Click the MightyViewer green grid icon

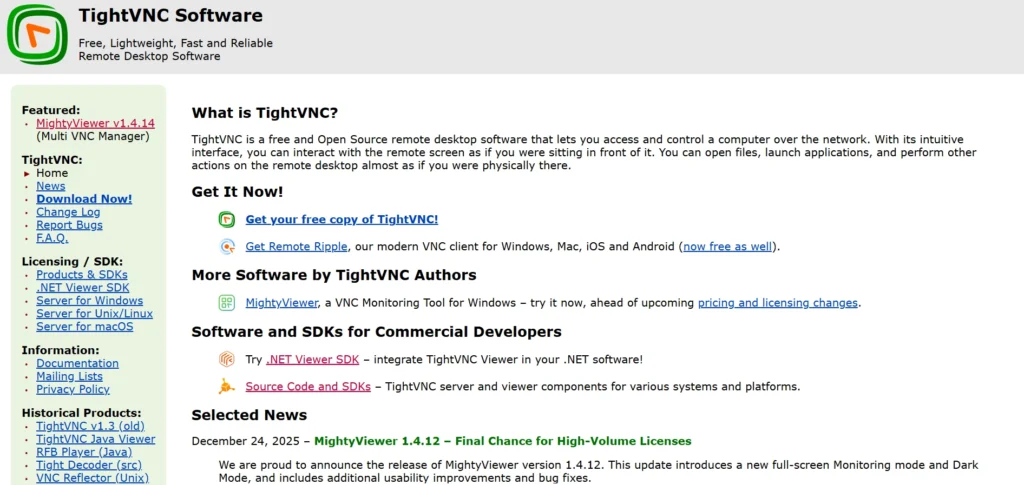coord(227,303)
